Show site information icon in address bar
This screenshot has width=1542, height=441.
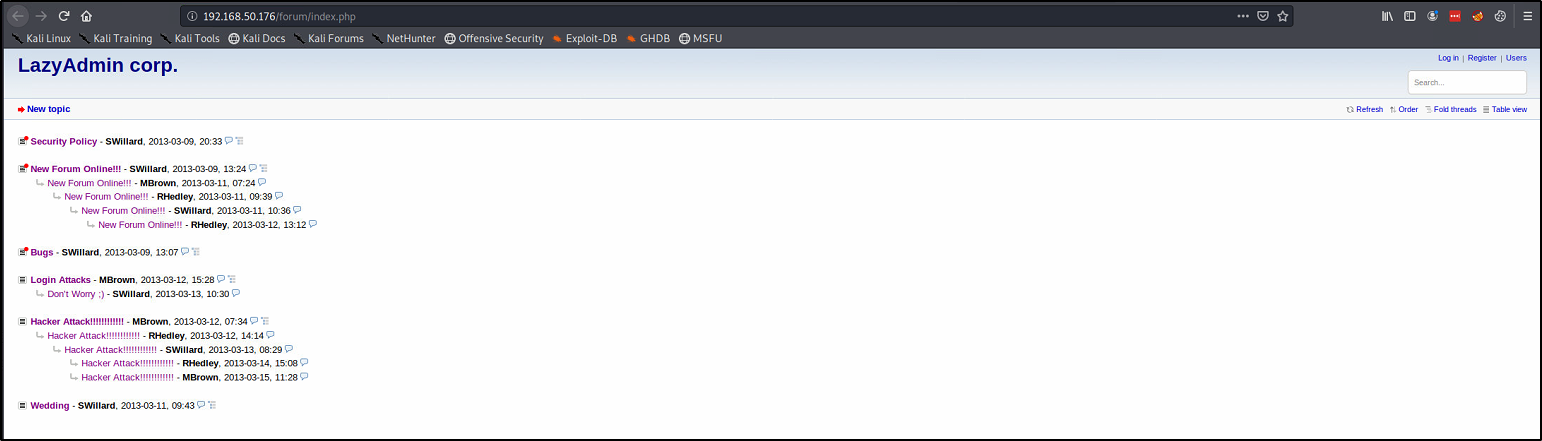pyautogui.click(x=192, y=16)
